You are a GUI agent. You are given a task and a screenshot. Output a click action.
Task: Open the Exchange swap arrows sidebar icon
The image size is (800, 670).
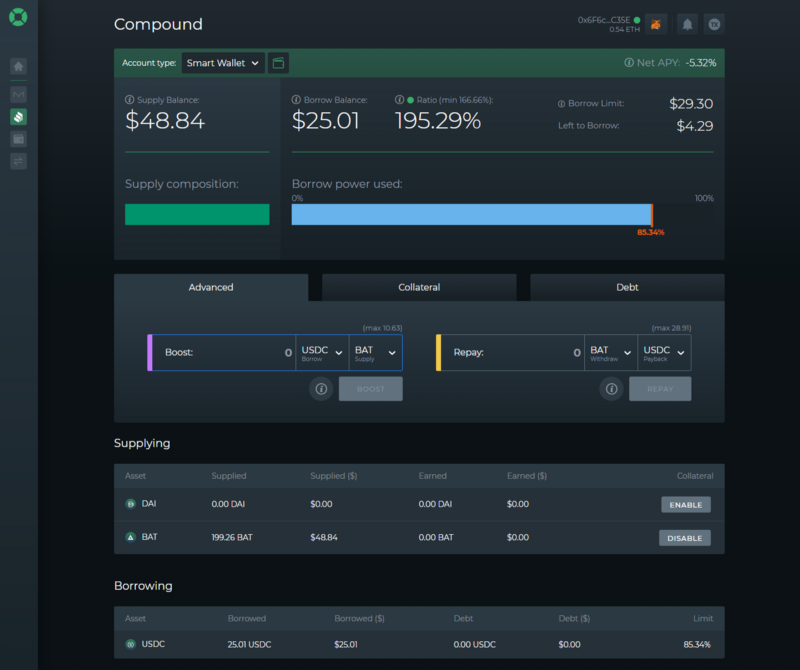coord(18,161)
